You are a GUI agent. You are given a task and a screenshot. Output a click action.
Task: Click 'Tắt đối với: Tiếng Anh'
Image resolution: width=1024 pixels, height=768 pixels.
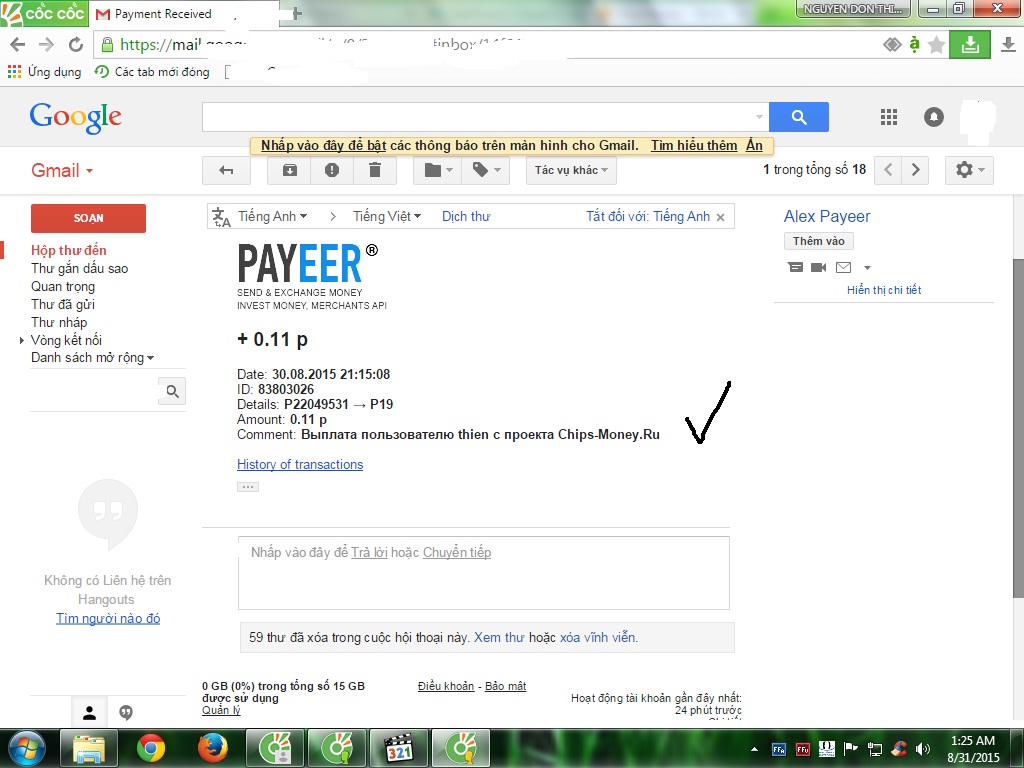click(648, 216)
